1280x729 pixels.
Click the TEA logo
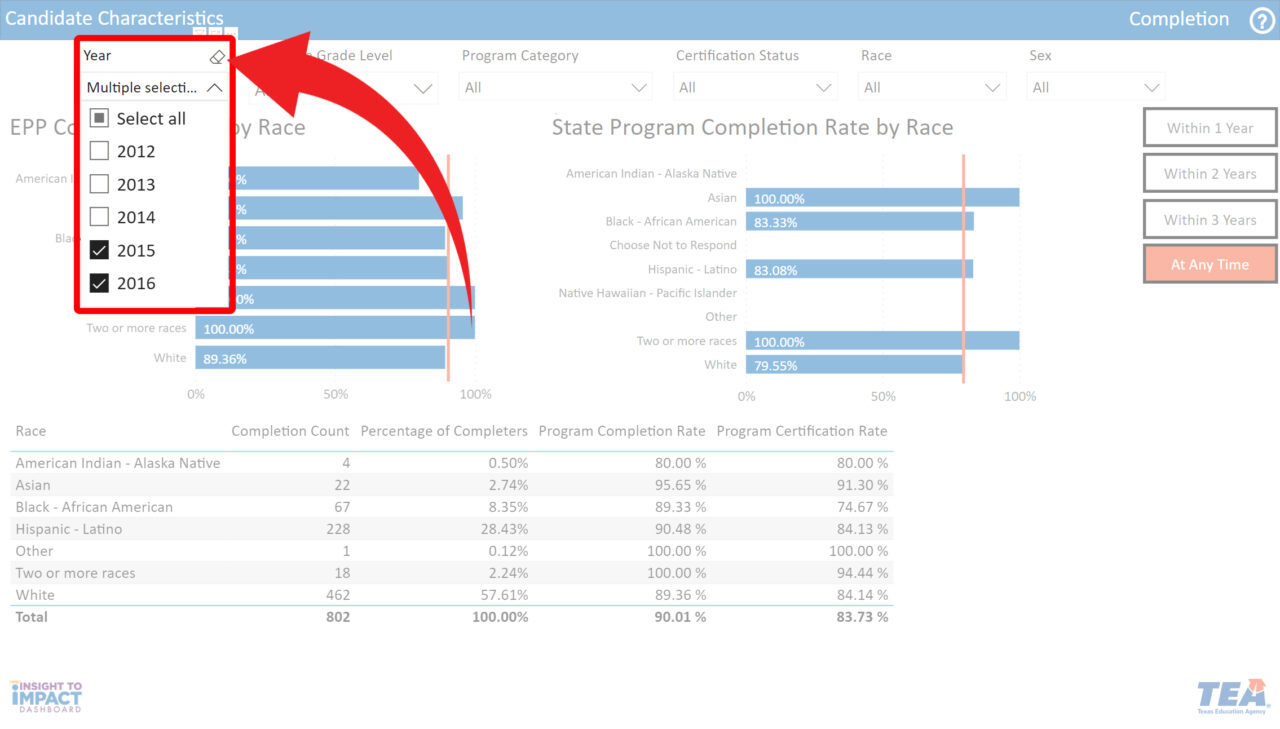point(1231,697)
